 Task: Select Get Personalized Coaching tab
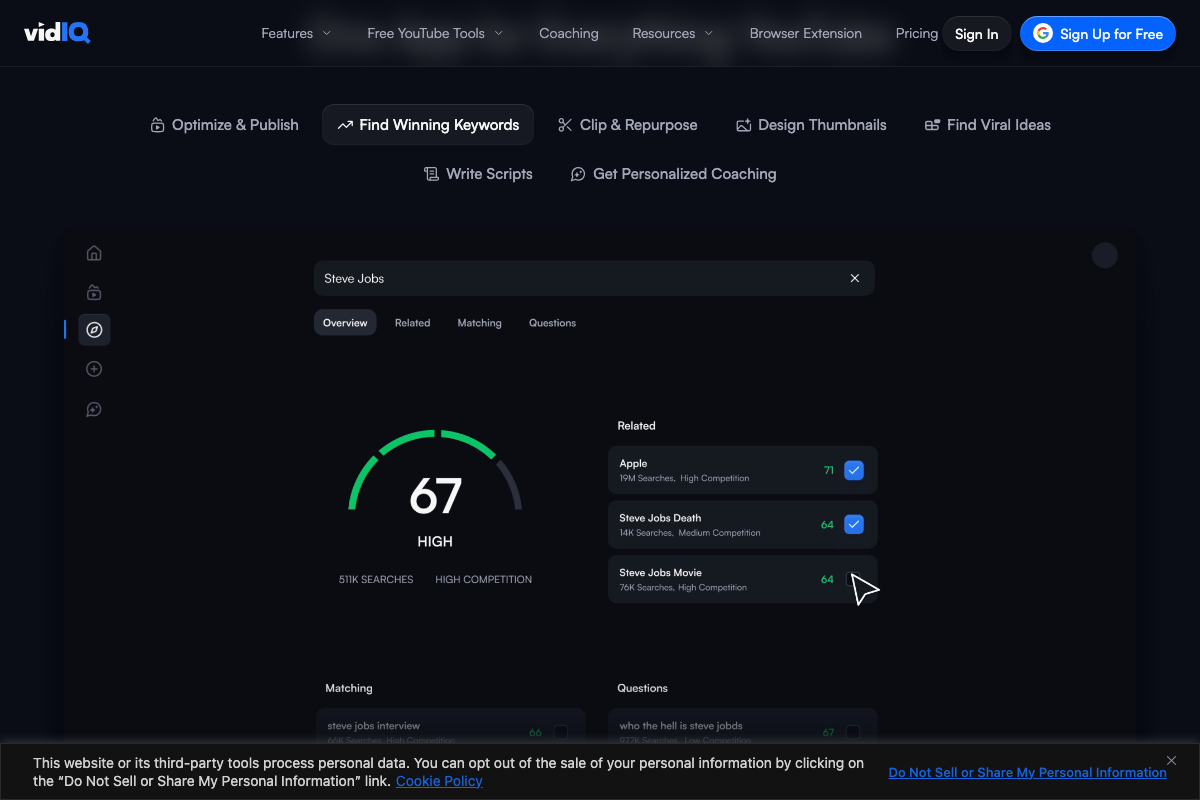[x=673, y=174]
